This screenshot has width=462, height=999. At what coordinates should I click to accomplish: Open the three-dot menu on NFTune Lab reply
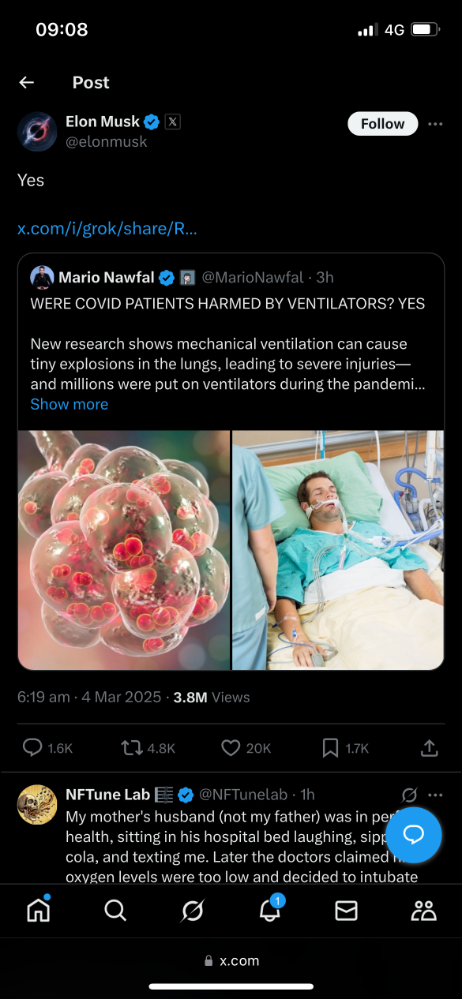click(x=435, y=794)
